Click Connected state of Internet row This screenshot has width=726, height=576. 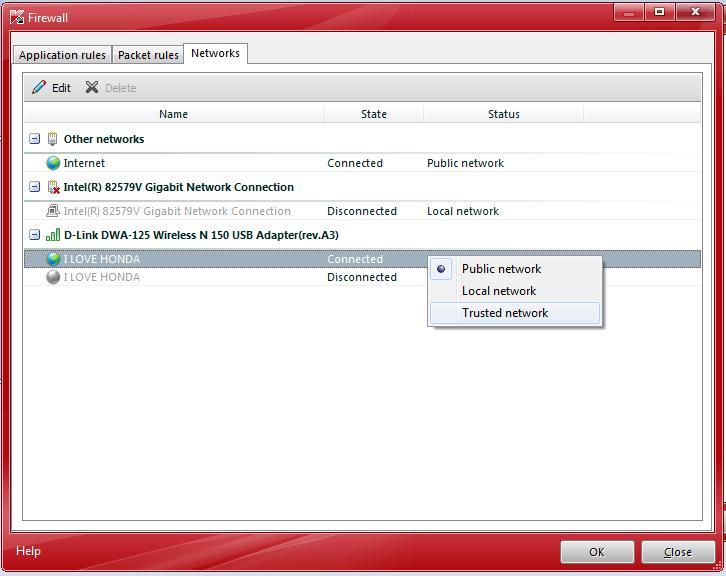click(x=355, y=163)
